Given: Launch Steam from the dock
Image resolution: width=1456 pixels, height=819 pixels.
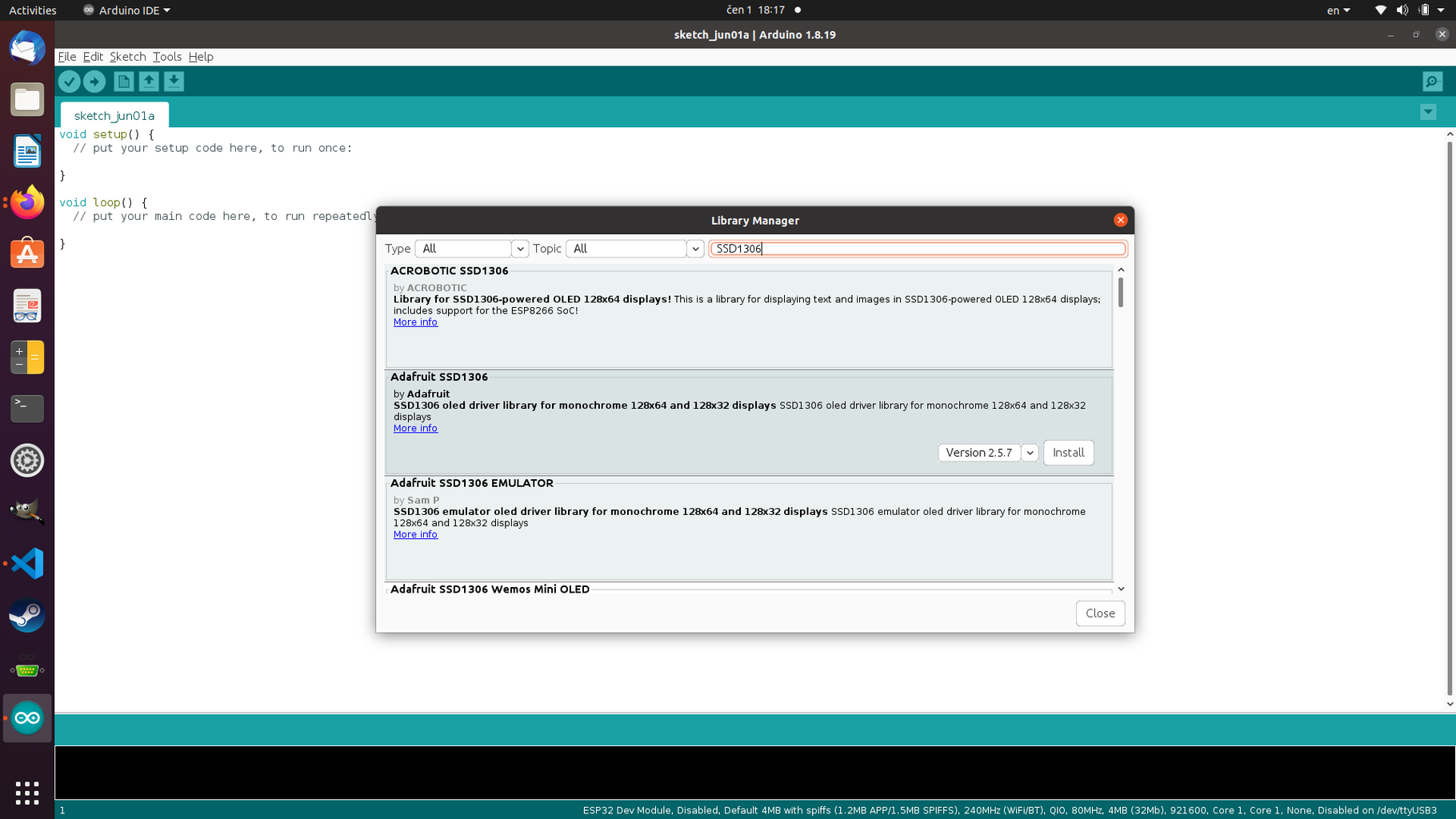Looking at the screenshot, I should (27, 615).
